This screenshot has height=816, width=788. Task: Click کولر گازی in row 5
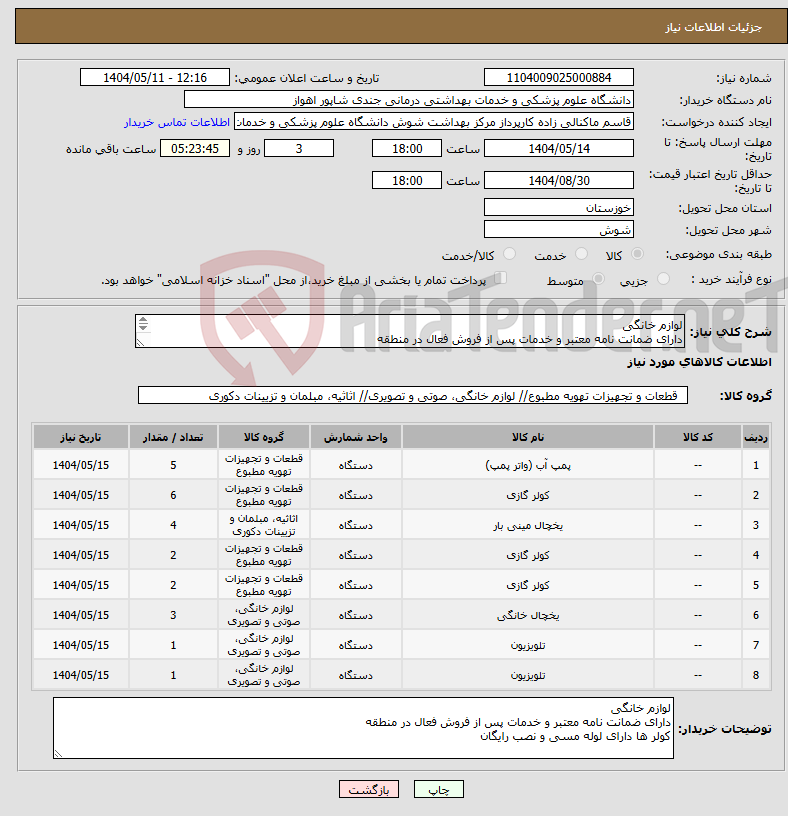pyautogui.click(x=528, y=585)
